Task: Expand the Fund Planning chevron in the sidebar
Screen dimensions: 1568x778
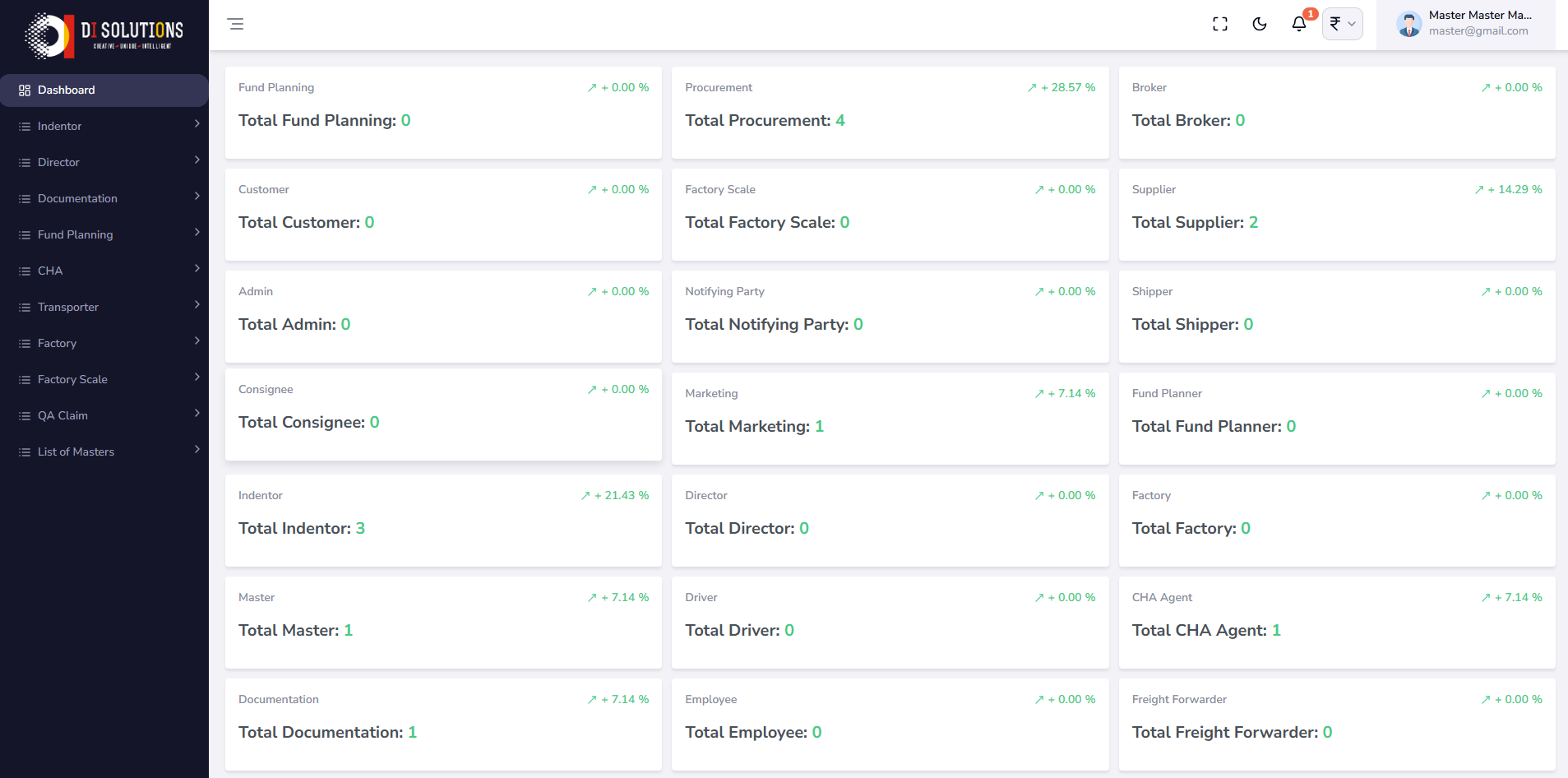Action: (x=197, y=233)
